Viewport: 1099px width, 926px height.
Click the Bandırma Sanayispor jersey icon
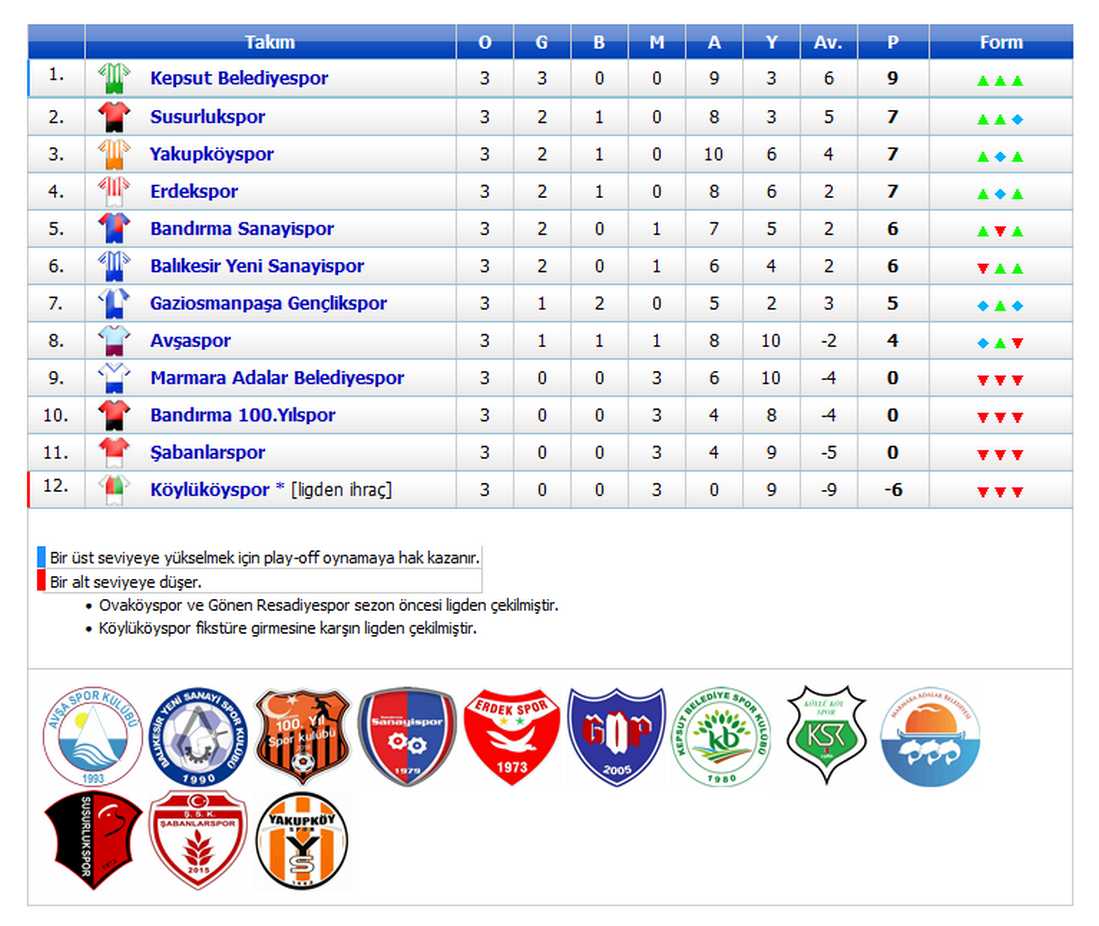pyautogui.click(x=114, y=229)
